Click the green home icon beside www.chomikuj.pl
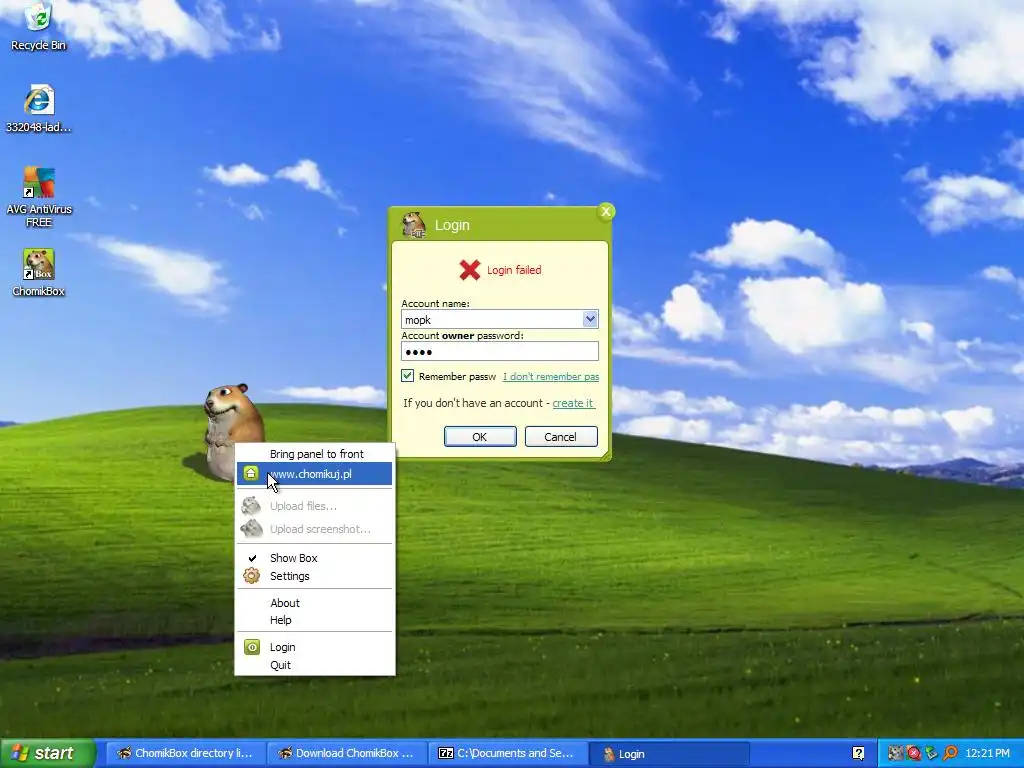The width and height of the screenshot is (1024, 768). coord(251,473)
